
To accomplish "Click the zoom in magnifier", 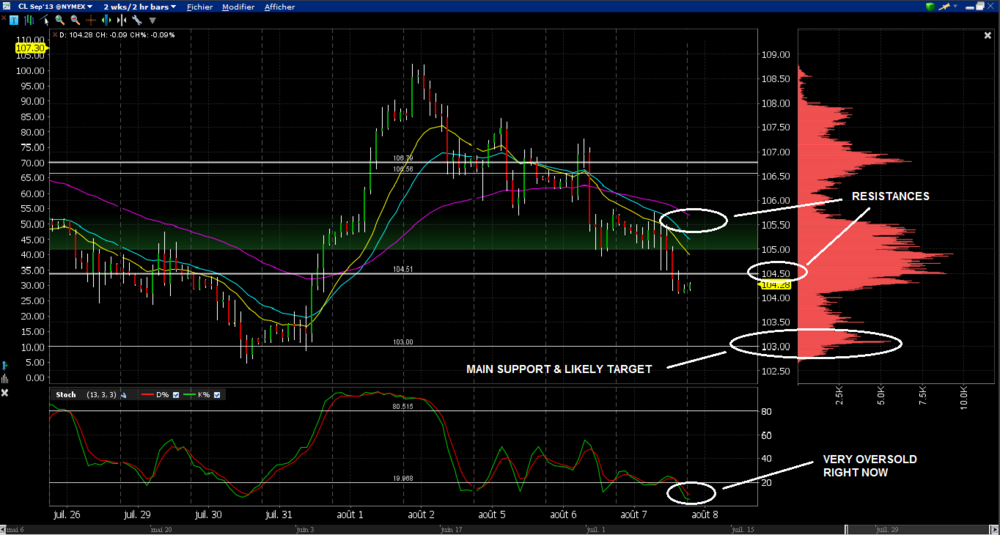I will click(x=60, y=20).
